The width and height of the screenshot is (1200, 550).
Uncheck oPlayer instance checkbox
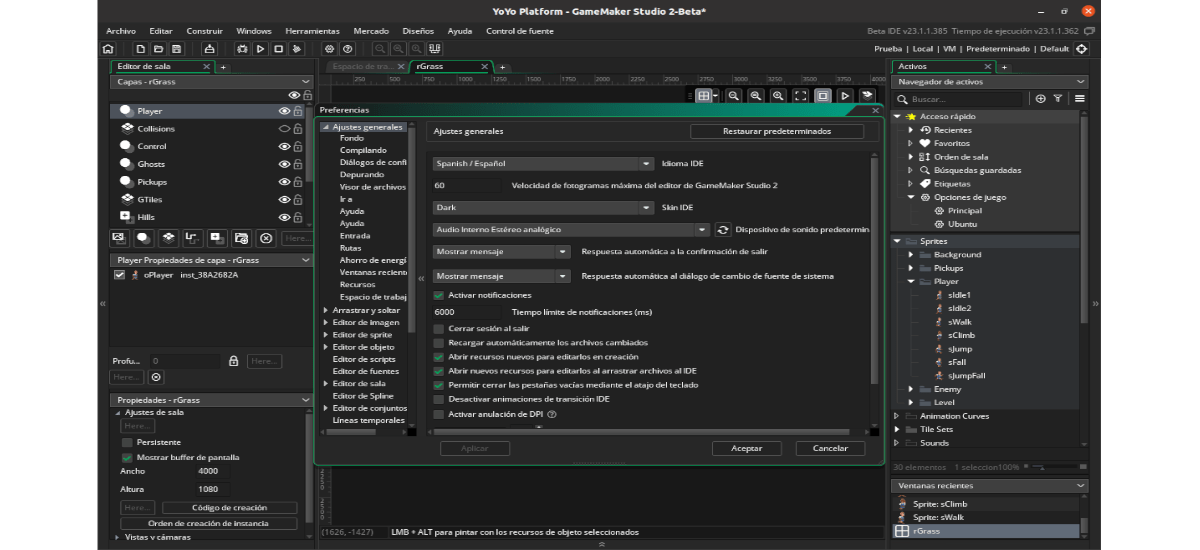coord(120,275)
